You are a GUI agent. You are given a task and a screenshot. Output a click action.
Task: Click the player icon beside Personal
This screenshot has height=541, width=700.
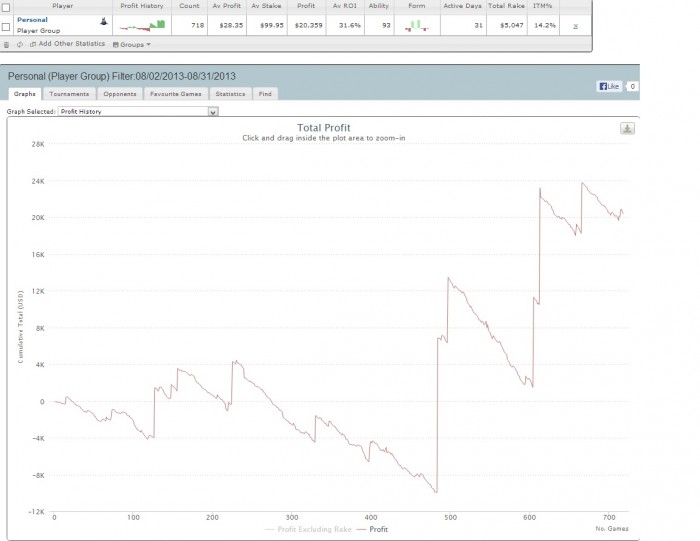pyautogui.click(x=104, y=21)
